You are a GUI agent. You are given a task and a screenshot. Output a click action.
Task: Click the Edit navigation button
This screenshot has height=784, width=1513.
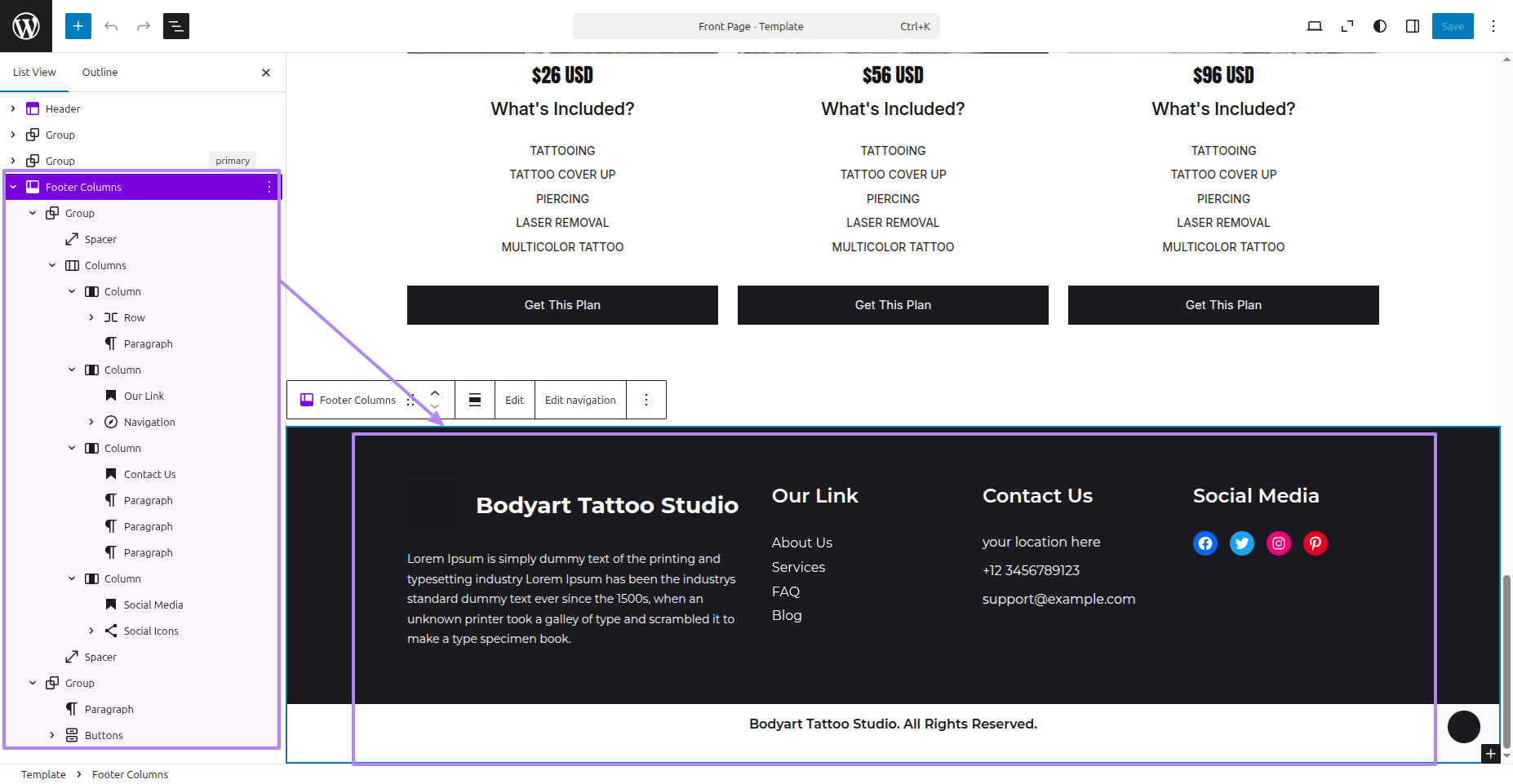[x=580, y=400]
